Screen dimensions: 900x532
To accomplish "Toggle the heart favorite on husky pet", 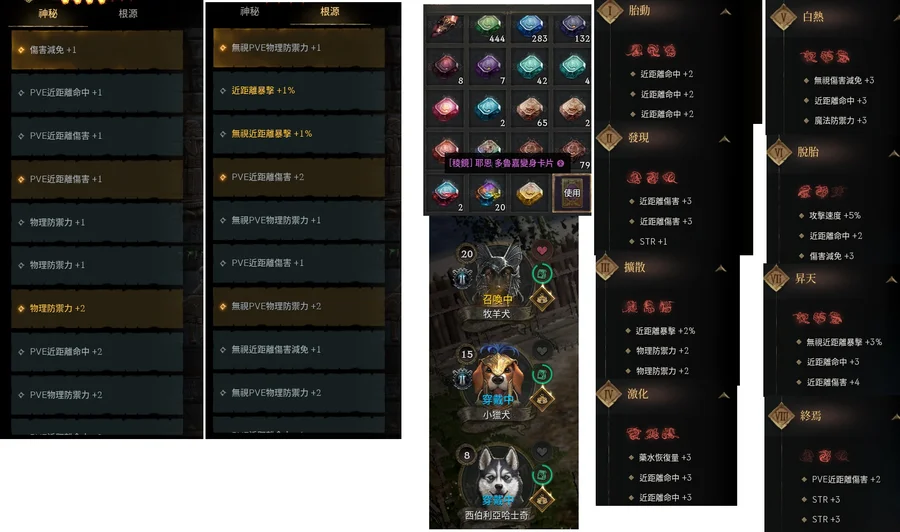I will click(x=542, y=451).
